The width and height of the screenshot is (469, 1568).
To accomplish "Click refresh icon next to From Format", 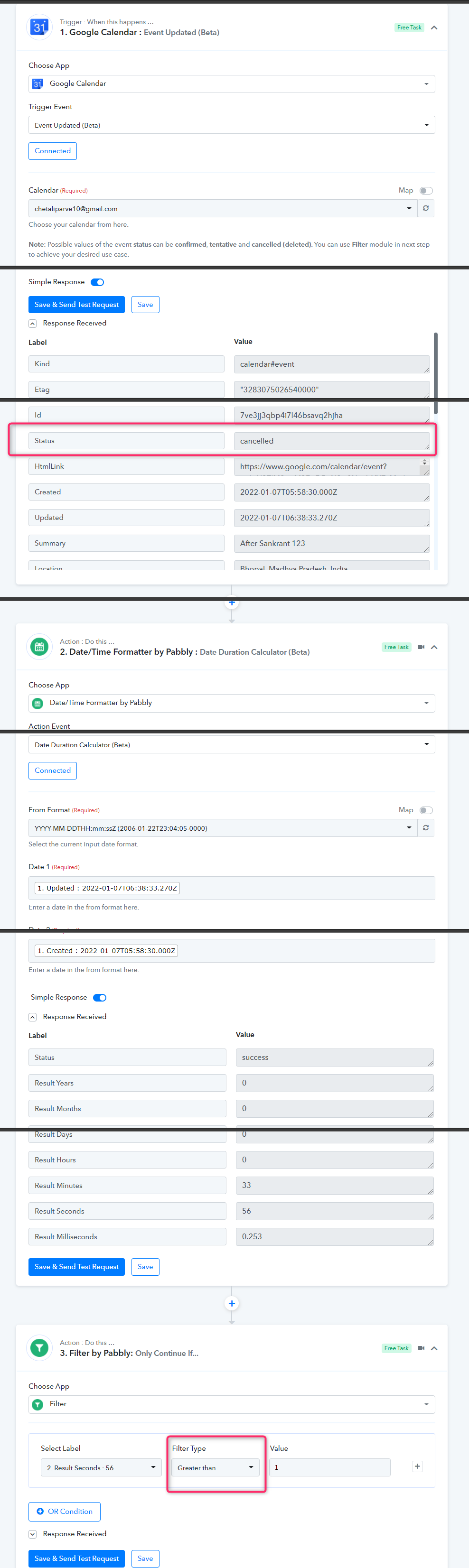I will pyautogui.click(x=426, y=828).
